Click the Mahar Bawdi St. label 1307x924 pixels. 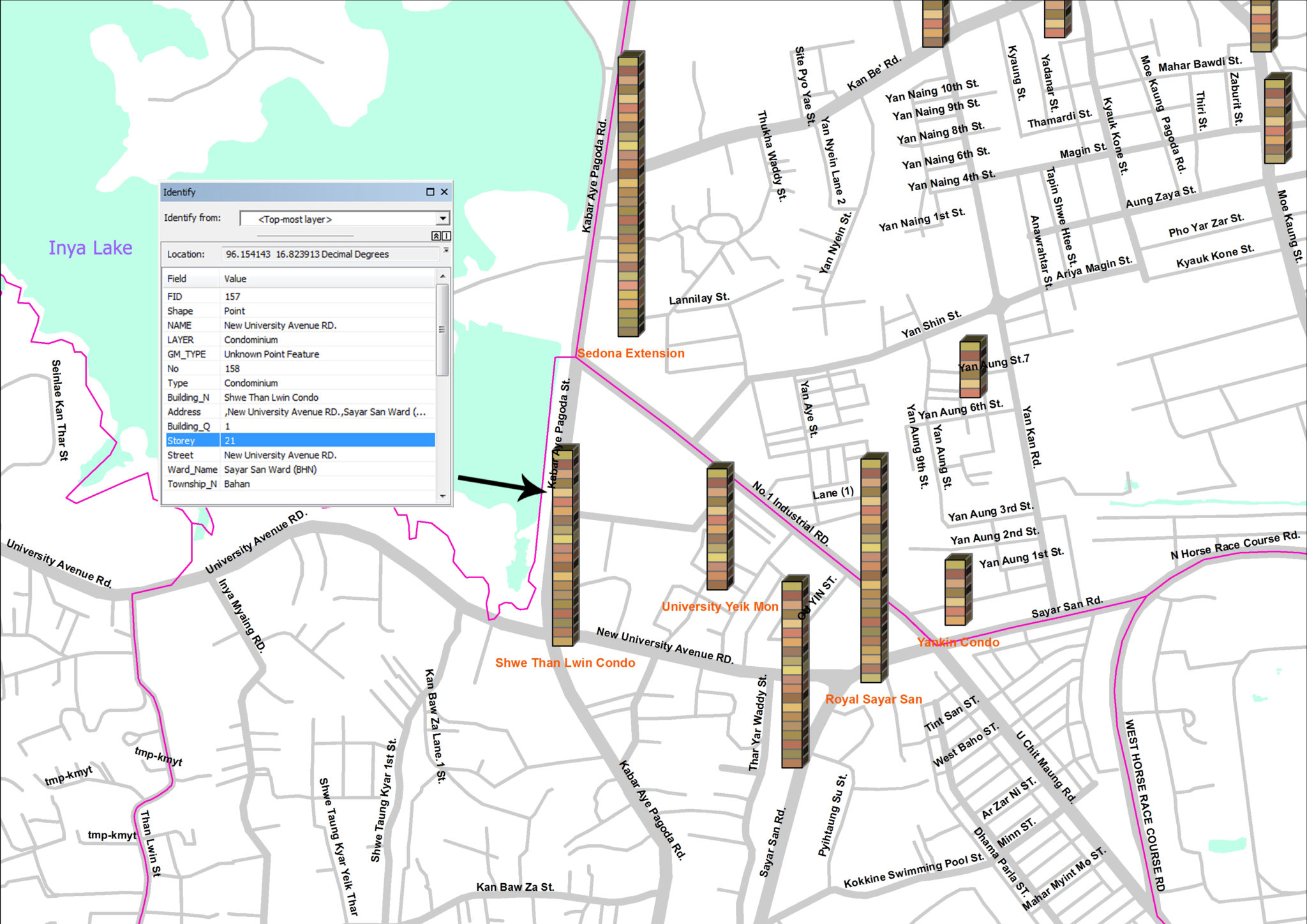(x=1200, y=64)
